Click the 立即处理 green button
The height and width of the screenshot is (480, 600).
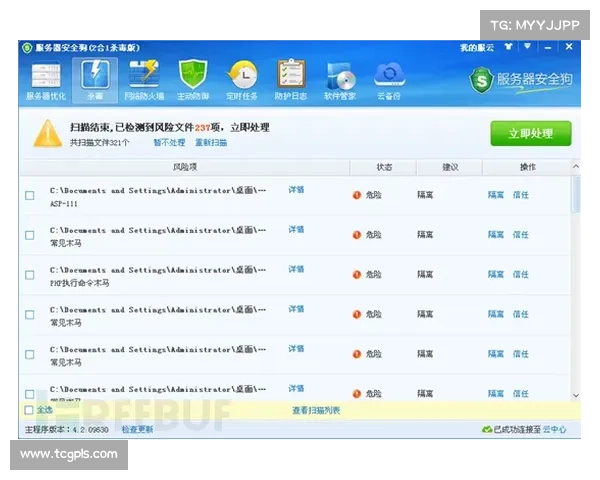click(x=530, y=134)
